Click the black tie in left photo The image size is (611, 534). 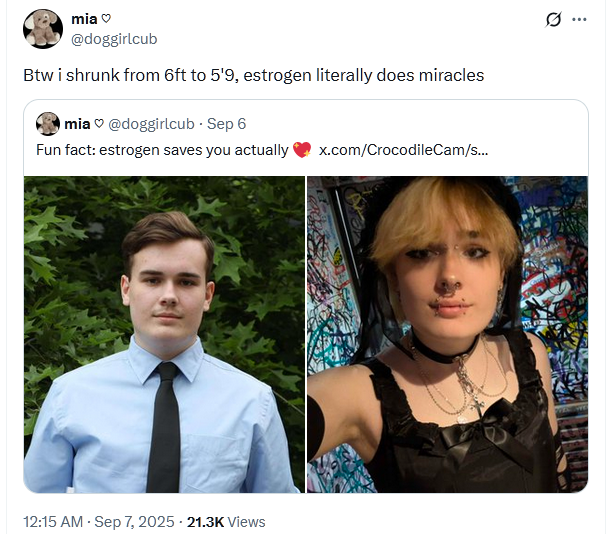click(x=166, y=427)
